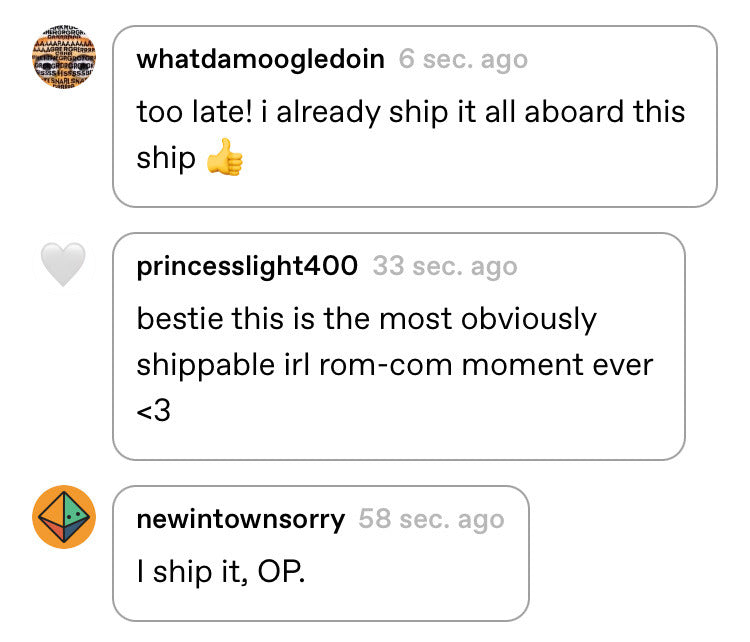The height and width of the screenshot is (642, 750).
Task: Click the '<3' text in princesslight400's reply
Action: coord(154,411)
